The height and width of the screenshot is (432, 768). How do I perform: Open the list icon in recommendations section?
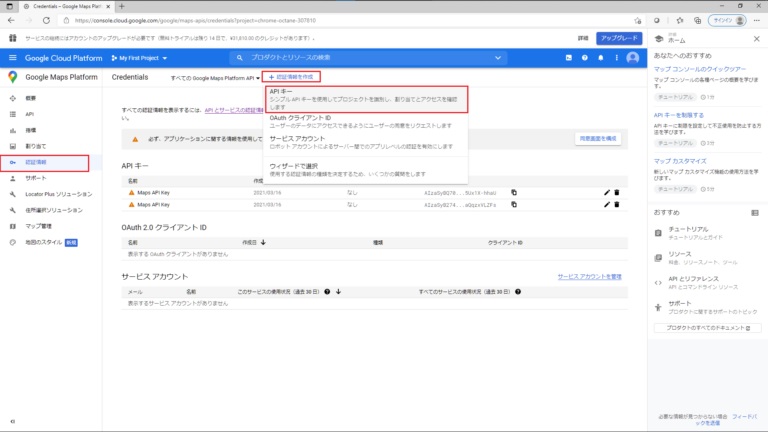pos(754,213)
